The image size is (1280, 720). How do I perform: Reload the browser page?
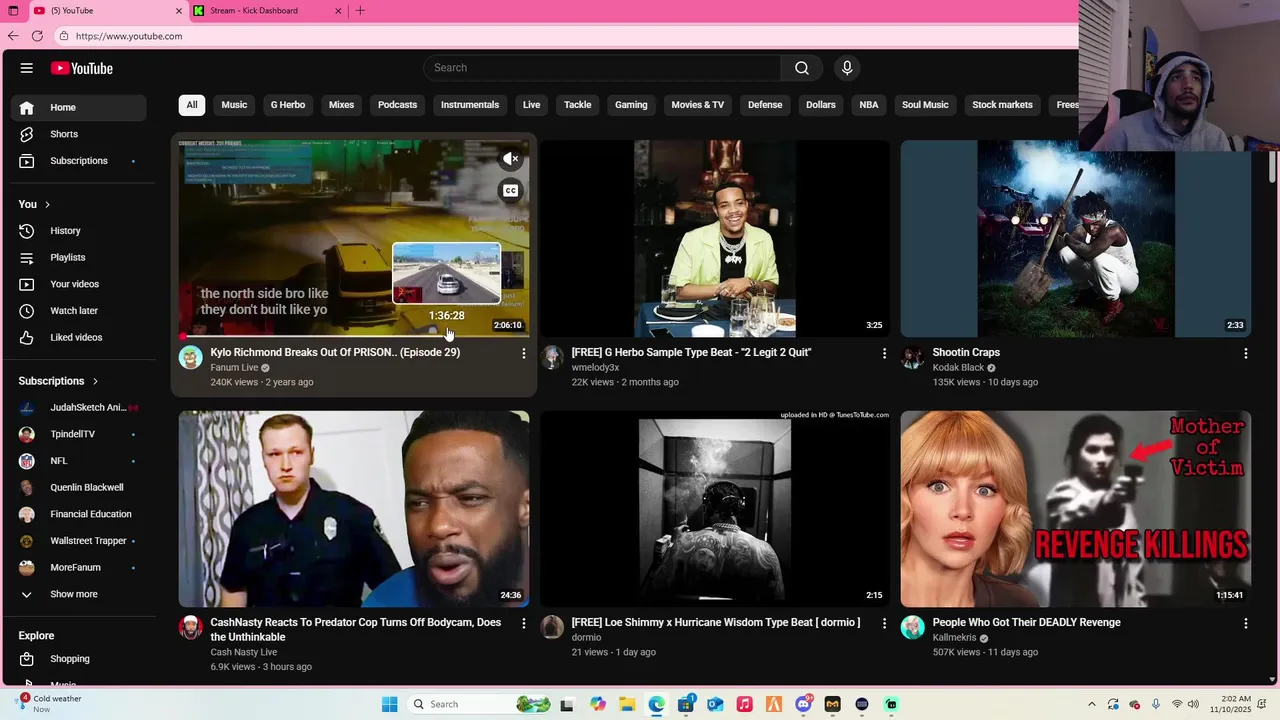pyautogui.click(x=37, y=36)
